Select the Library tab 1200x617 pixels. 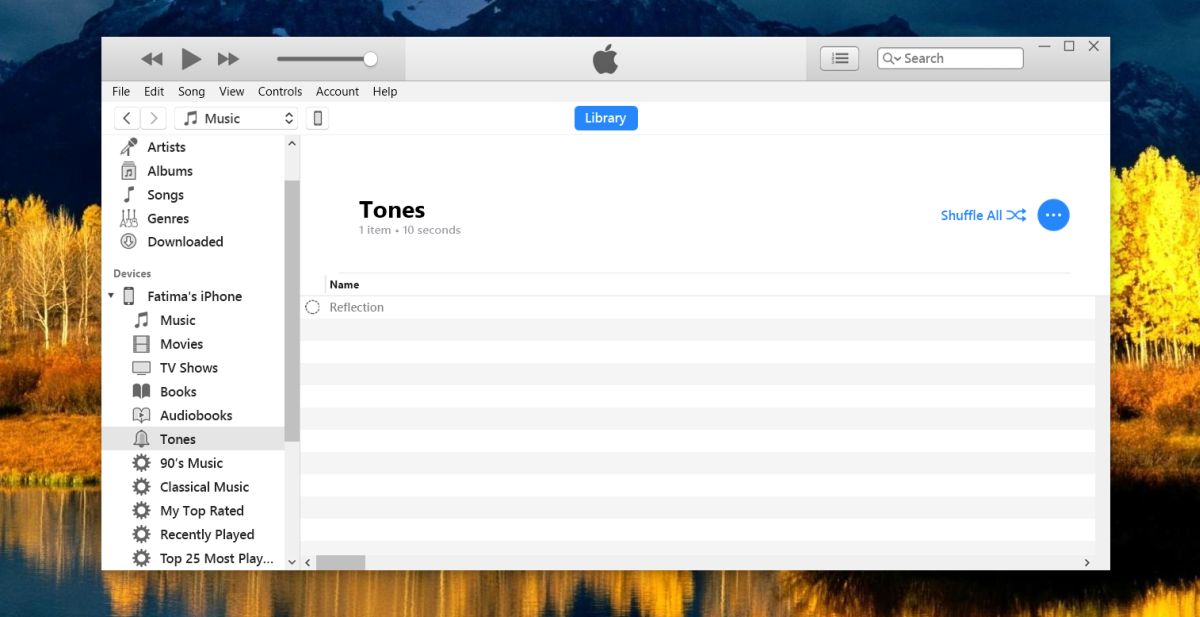(x=605, y=118)
